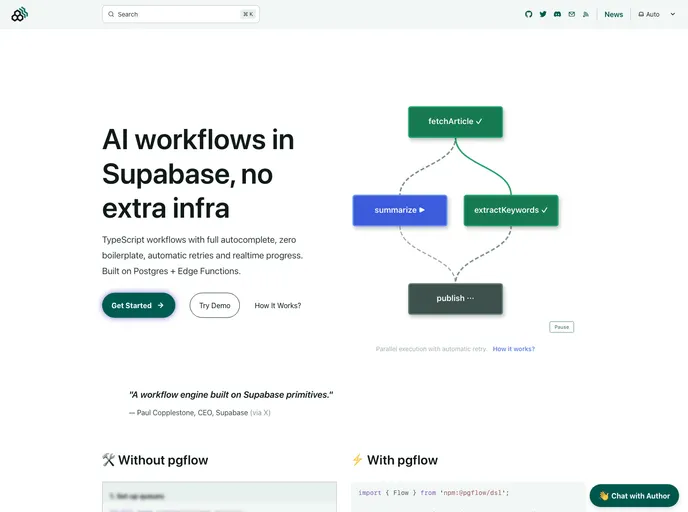Follow the How It Works? hero link
The height and width of the screenshot is (512, 688).
click(277, 305)
